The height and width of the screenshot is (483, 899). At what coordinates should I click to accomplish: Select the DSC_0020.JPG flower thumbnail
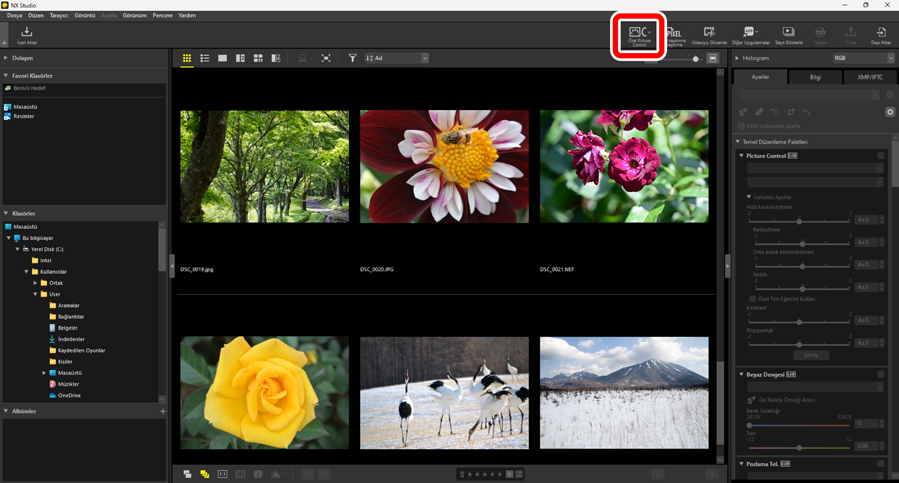click(x=444, y=166)
